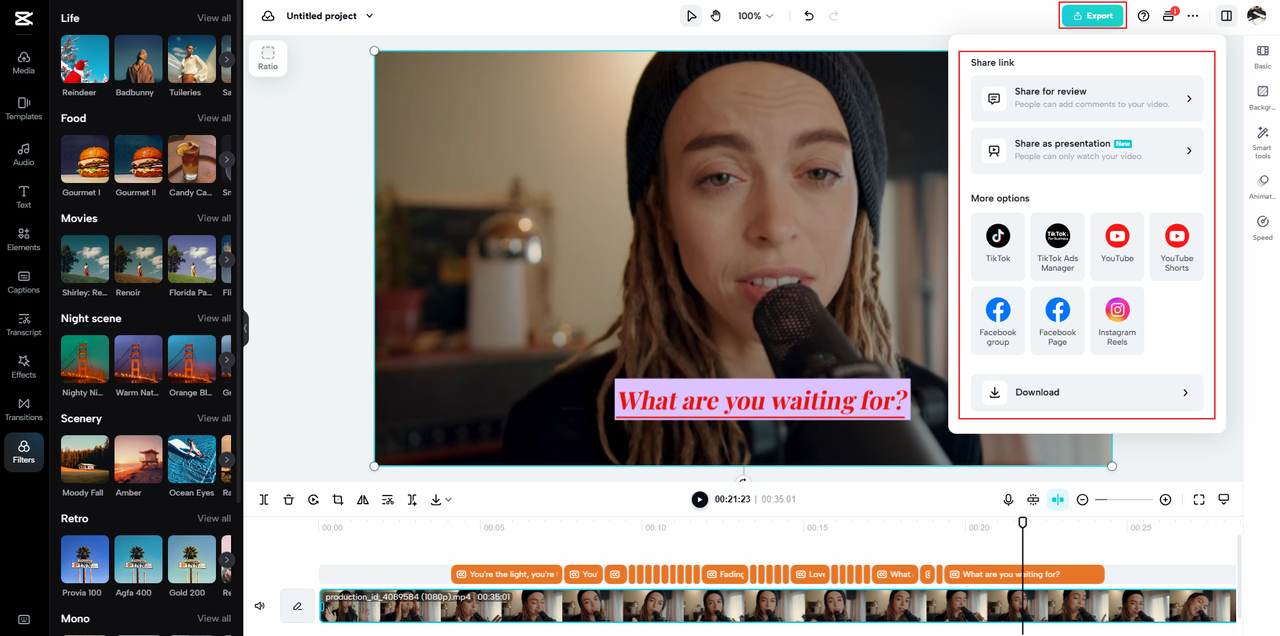Choose Instagram Reels sharing icon
This screenshot has height=636, width=1280.
1117,319
